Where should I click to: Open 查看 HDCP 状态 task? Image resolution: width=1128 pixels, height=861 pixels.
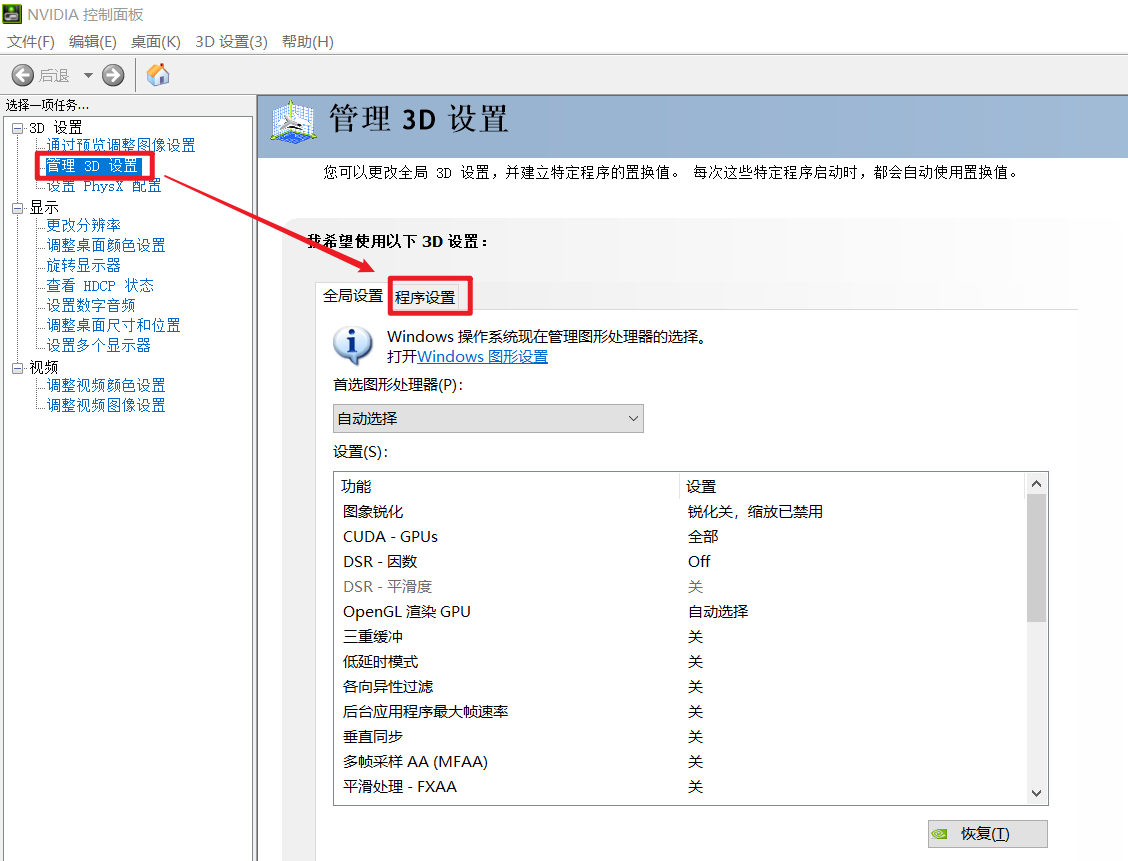[x=100, y=286]
